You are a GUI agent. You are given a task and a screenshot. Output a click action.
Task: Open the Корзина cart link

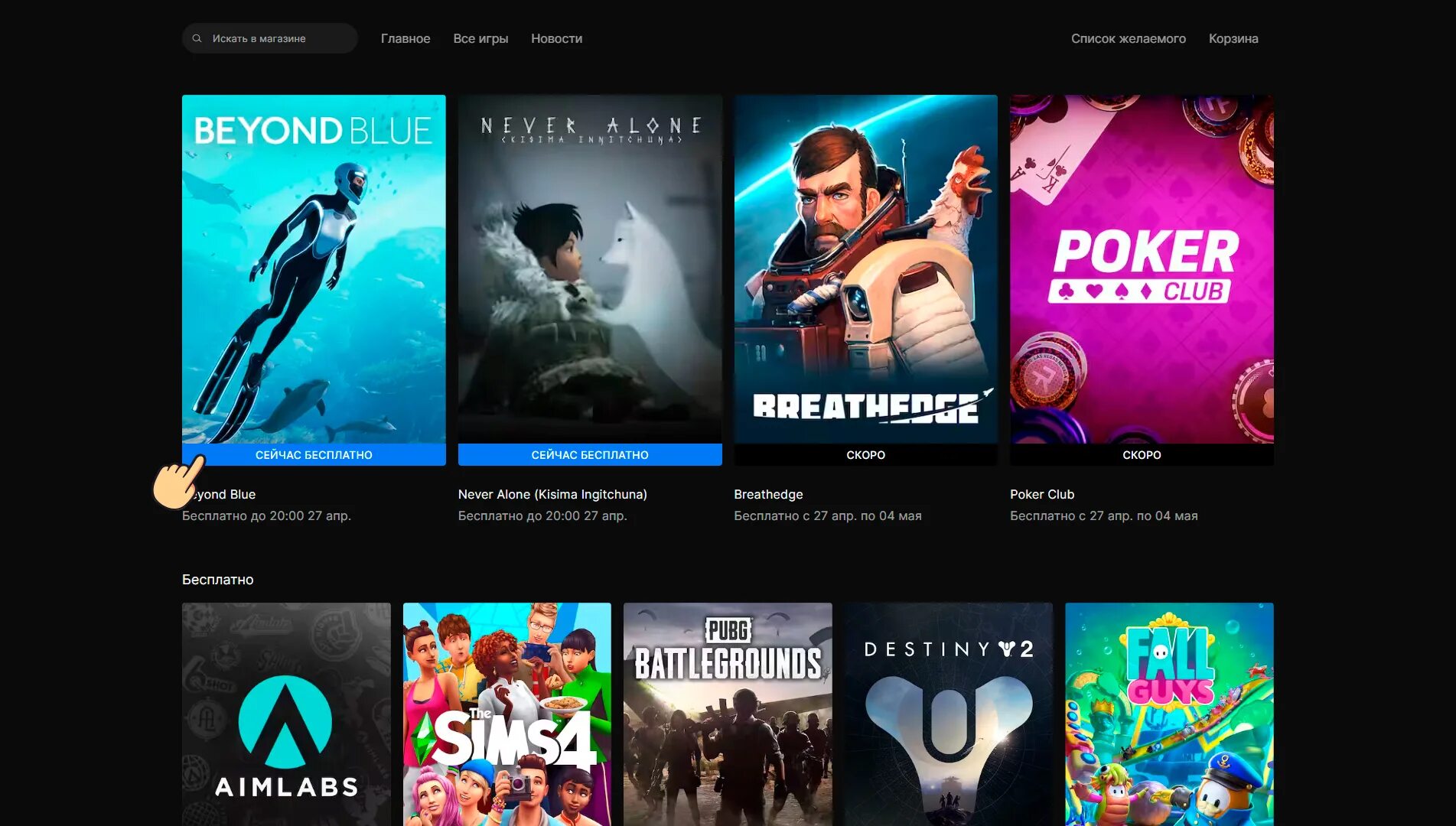pyautogui.click(x=1233, y=38)
